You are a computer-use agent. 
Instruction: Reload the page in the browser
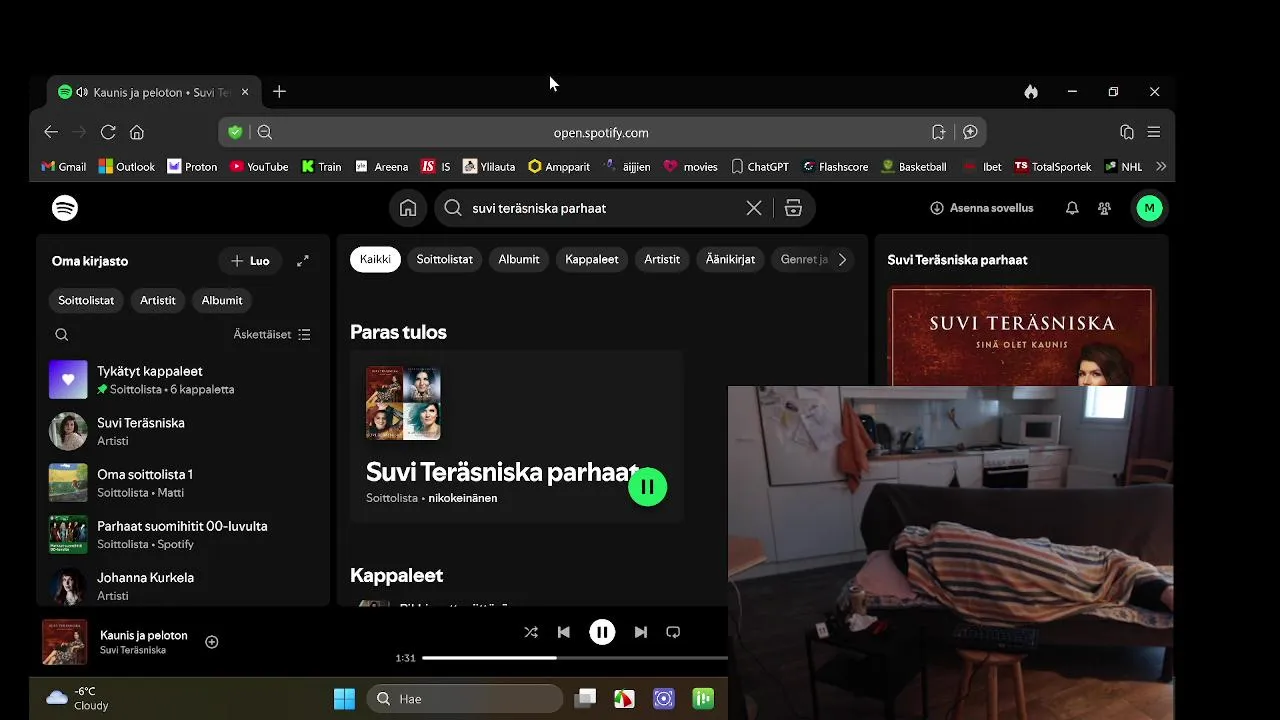(x=108, y=132)
